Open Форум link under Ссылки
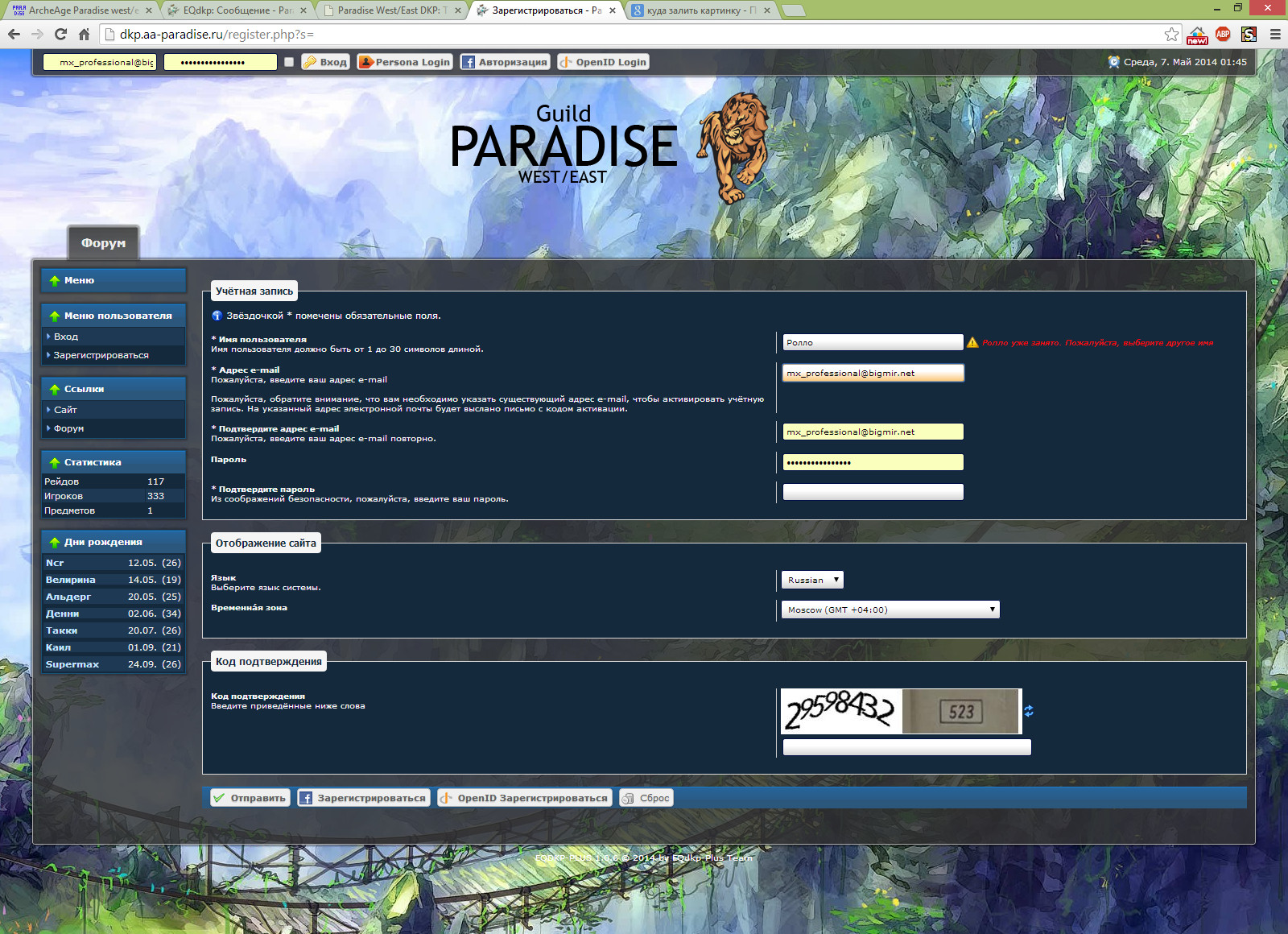The height and width of the screenshot is (934, 1288). [68, 428]
